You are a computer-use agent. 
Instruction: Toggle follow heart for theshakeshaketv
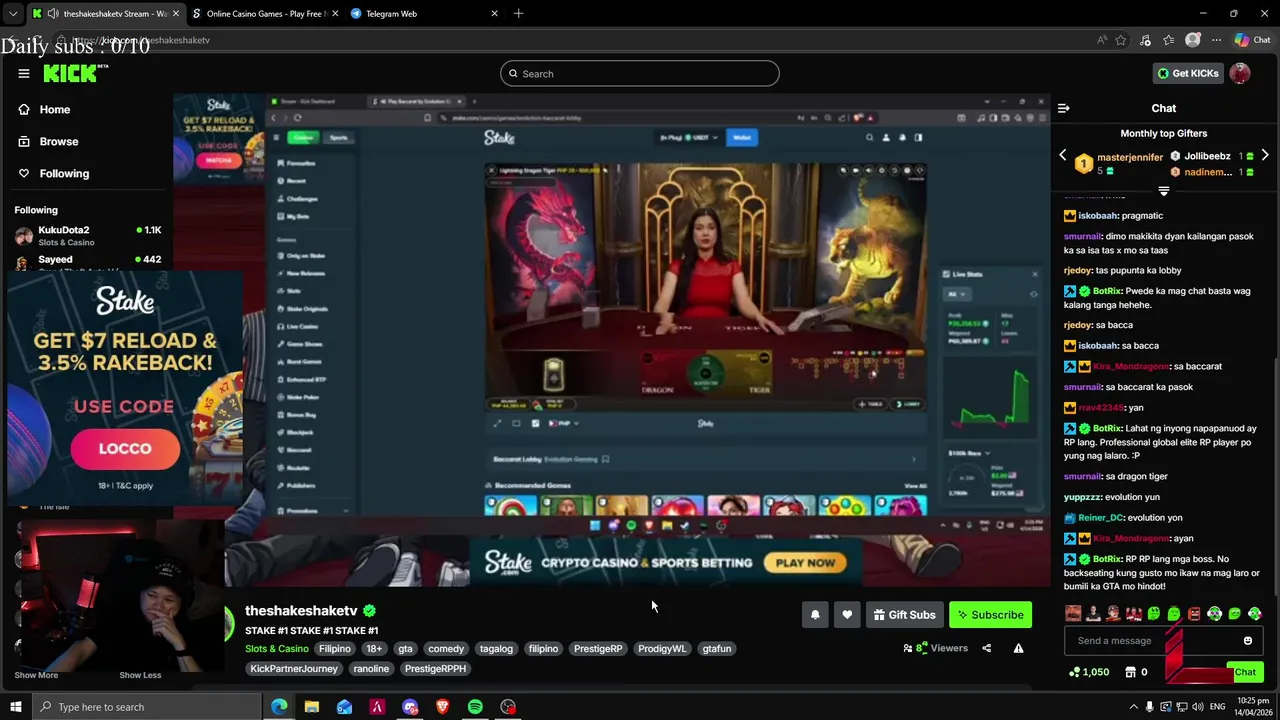click(847, 615)
